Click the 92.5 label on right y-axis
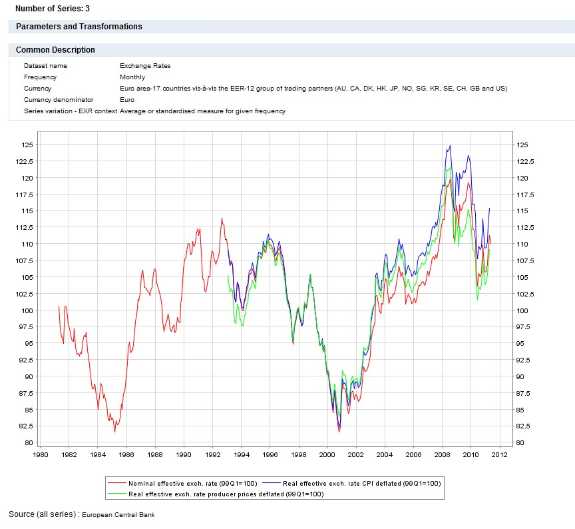Image resolution: width=575 pixels, height=529 pixels. tap(523, 360)
